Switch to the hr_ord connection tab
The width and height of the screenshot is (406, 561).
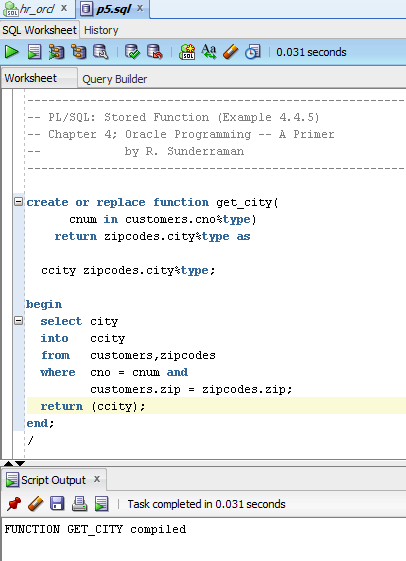(36, 9)
